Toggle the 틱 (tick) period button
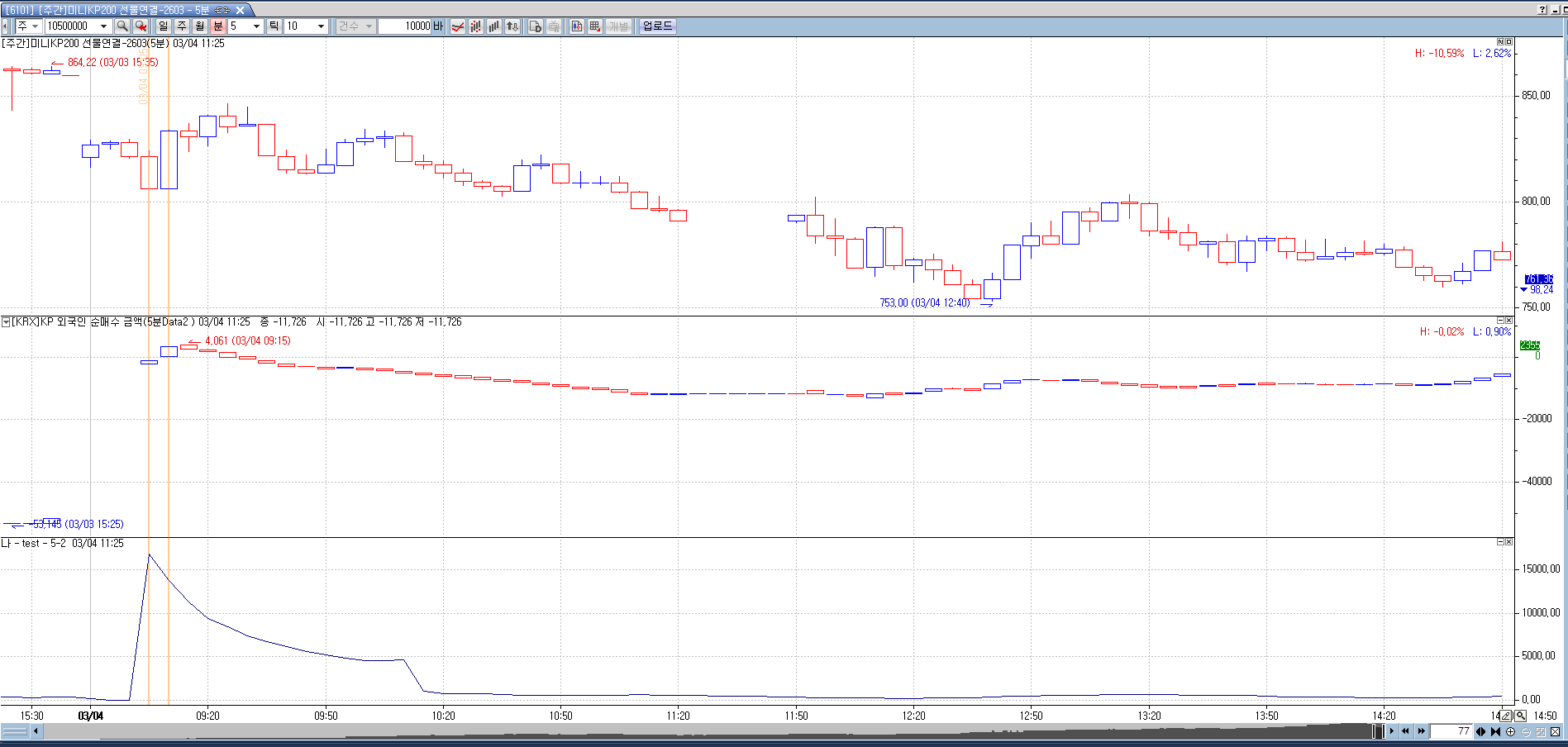 pos(274,26)
